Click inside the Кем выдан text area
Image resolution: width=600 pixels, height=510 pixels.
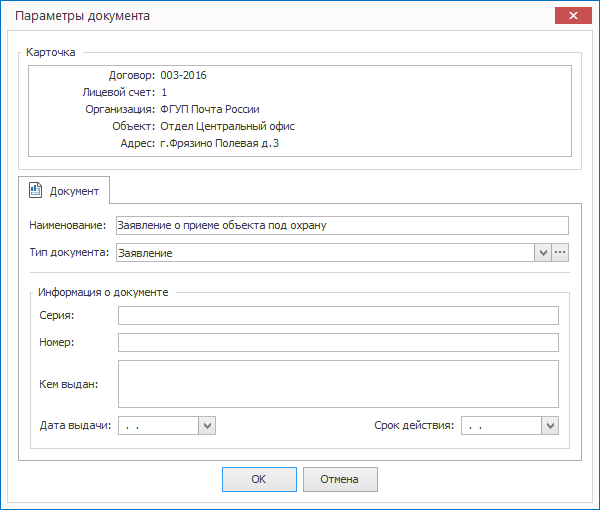tap(338, 384)
